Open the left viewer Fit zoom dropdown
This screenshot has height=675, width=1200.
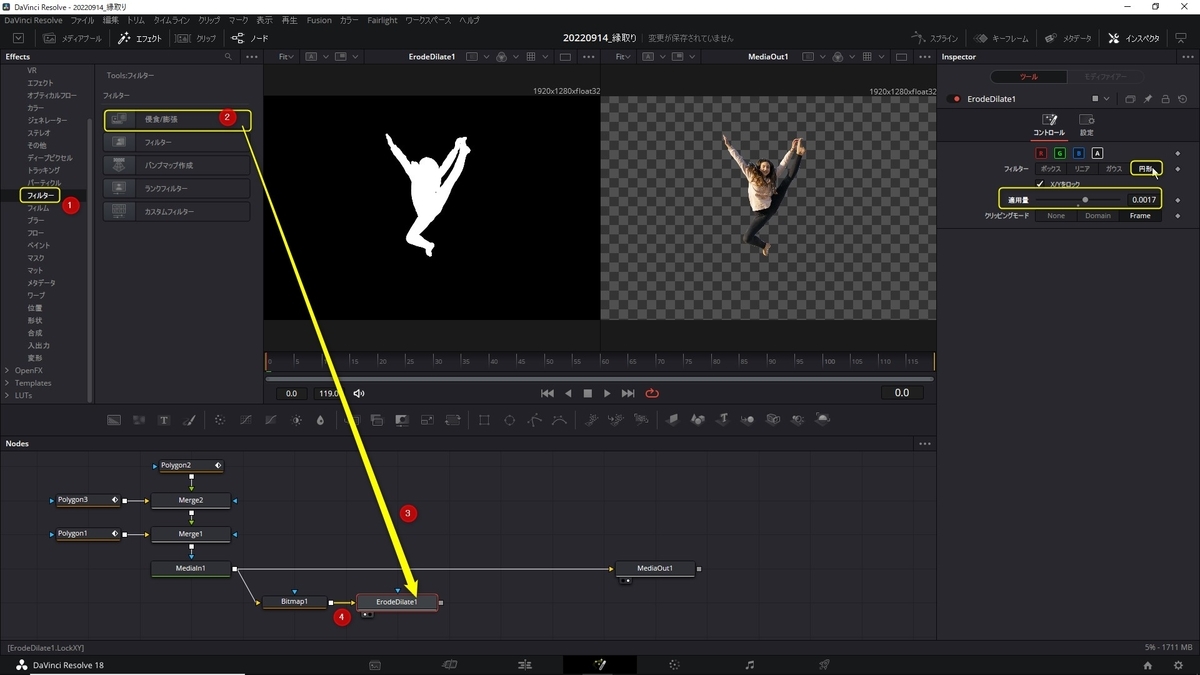[287, 57]
